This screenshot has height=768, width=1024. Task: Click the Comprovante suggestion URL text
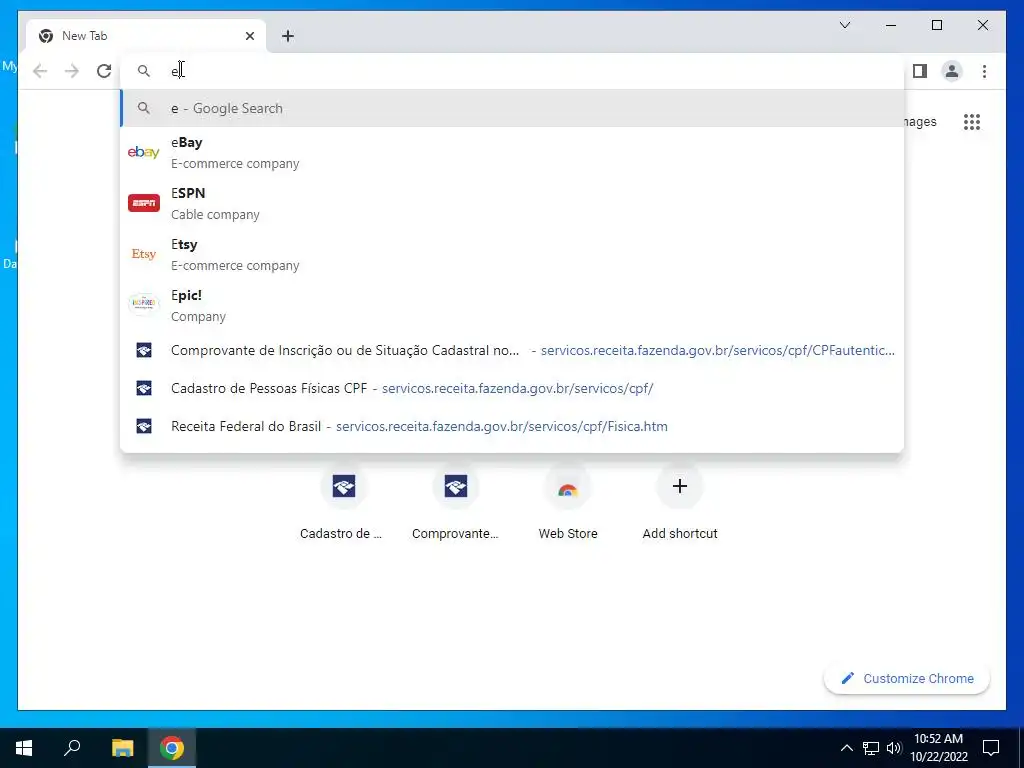718,351
